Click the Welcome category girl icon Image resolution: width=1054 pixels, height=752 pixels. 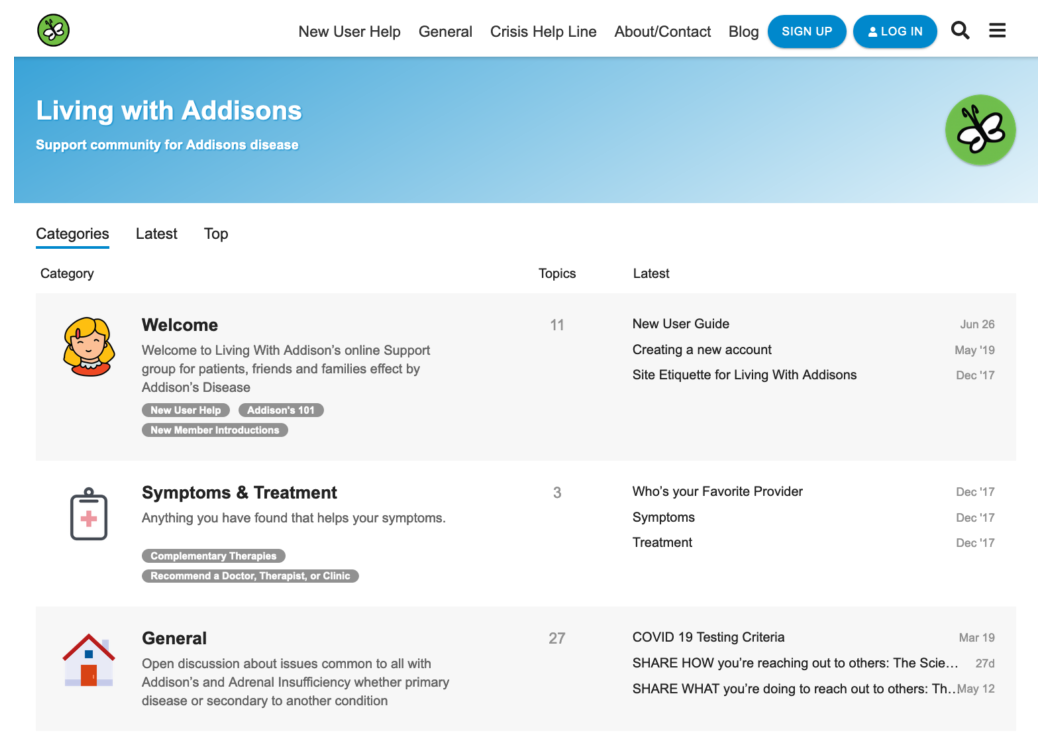click(x=89, y=347)
